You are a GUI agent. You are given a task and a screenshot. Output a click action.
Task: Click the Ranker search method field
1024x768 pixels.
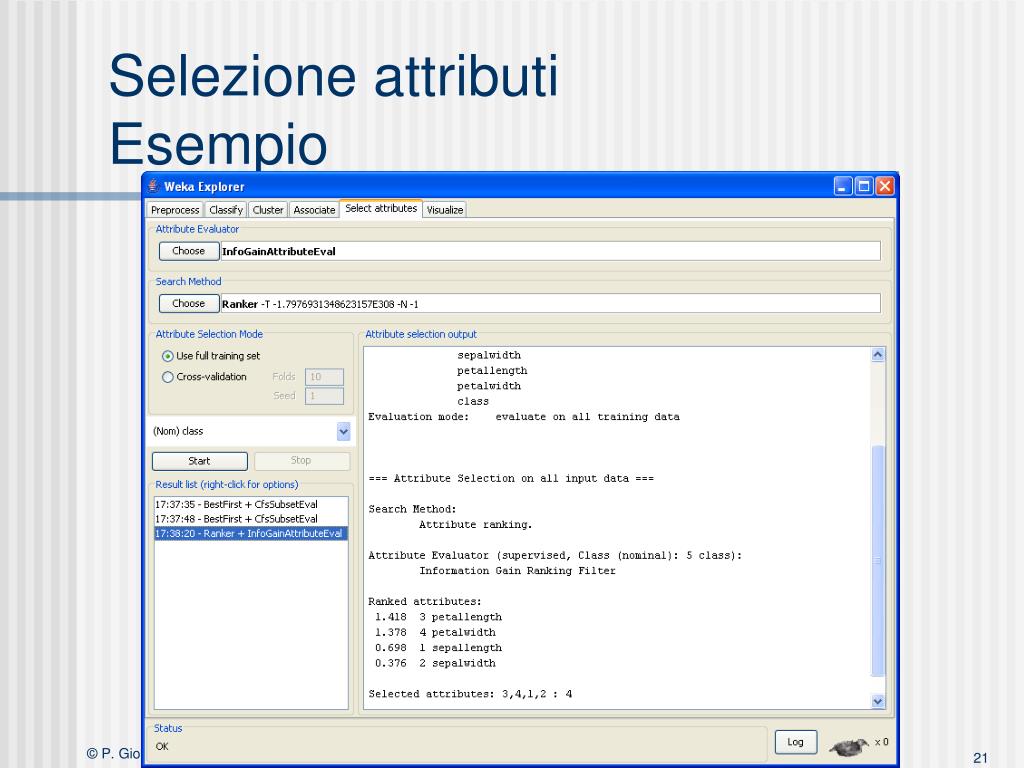click(x=551, y=304)
